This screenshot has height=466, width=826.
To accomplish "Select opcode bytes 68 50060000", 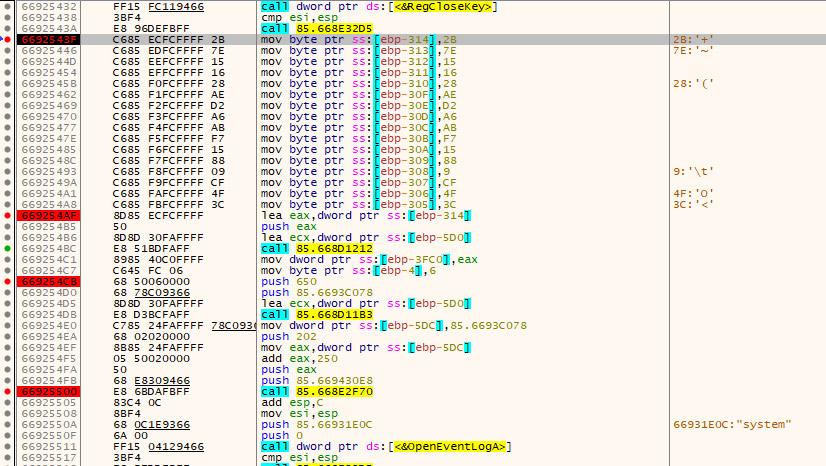I will 151,282.
